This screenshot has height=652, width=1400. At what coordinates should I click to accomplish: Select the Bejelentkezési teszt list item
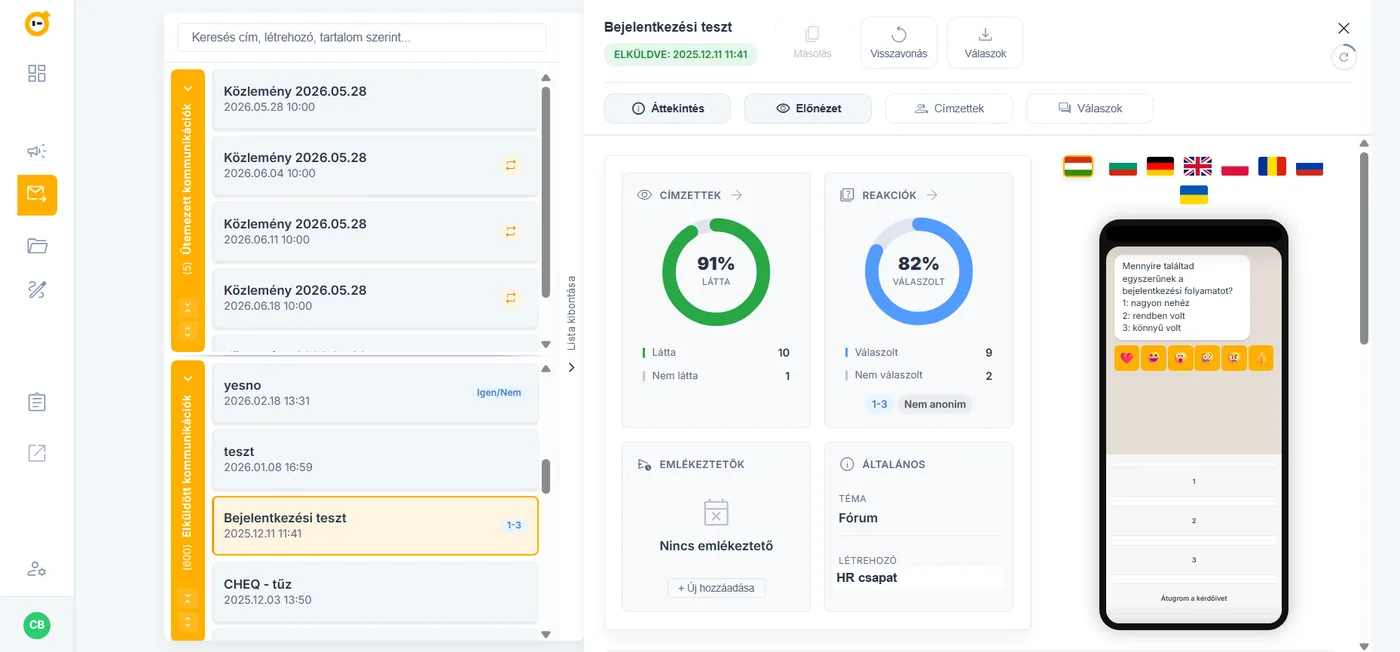[375, 526]
